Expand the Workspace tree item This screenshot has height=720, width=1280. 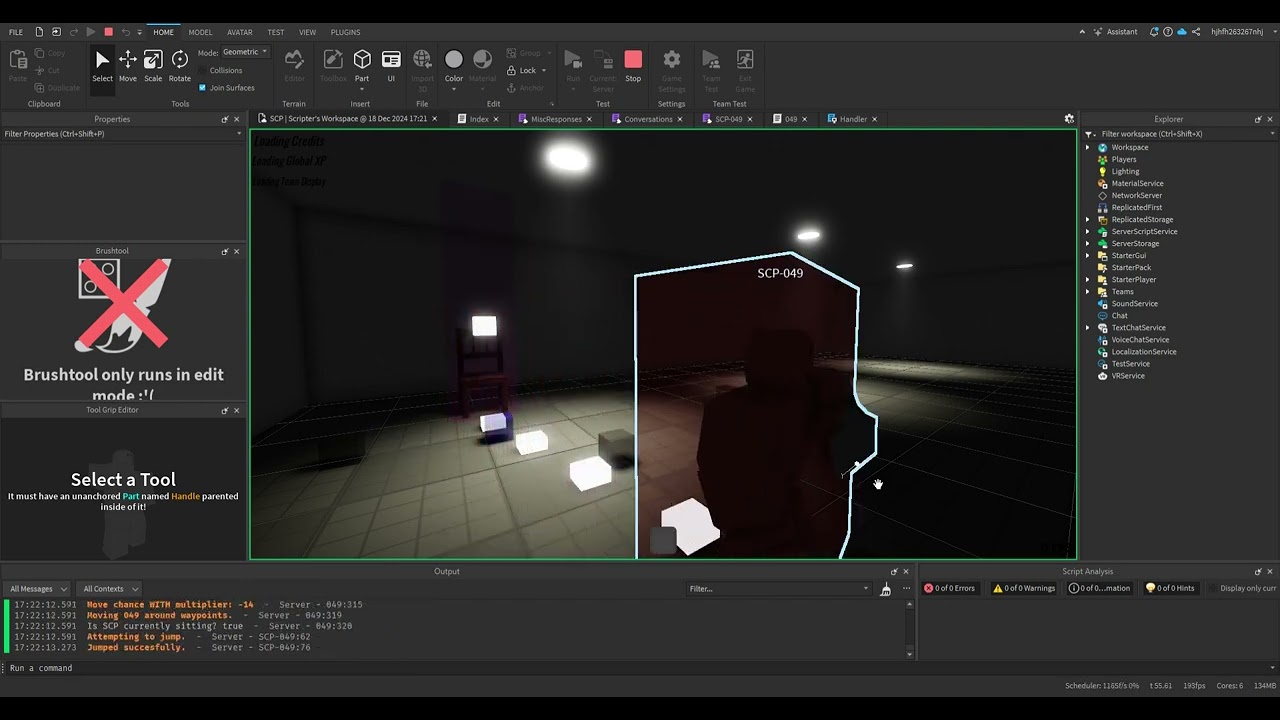coord(1088,147)
